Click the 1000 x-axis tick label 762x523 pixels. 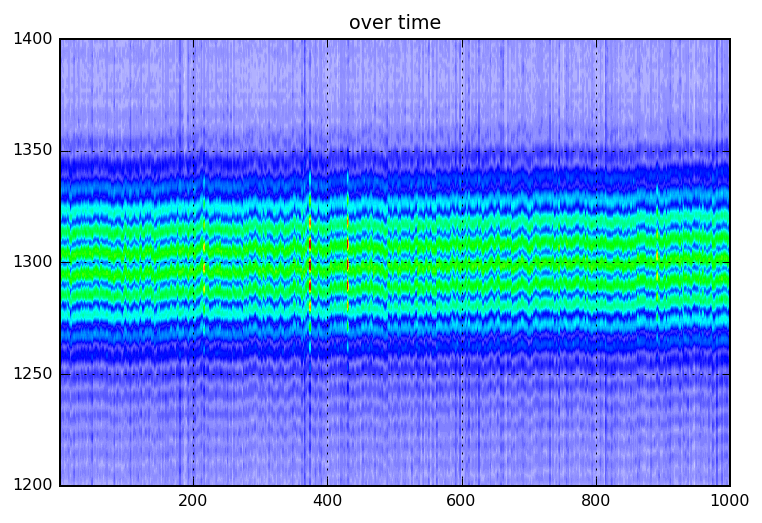coord(729,502)
